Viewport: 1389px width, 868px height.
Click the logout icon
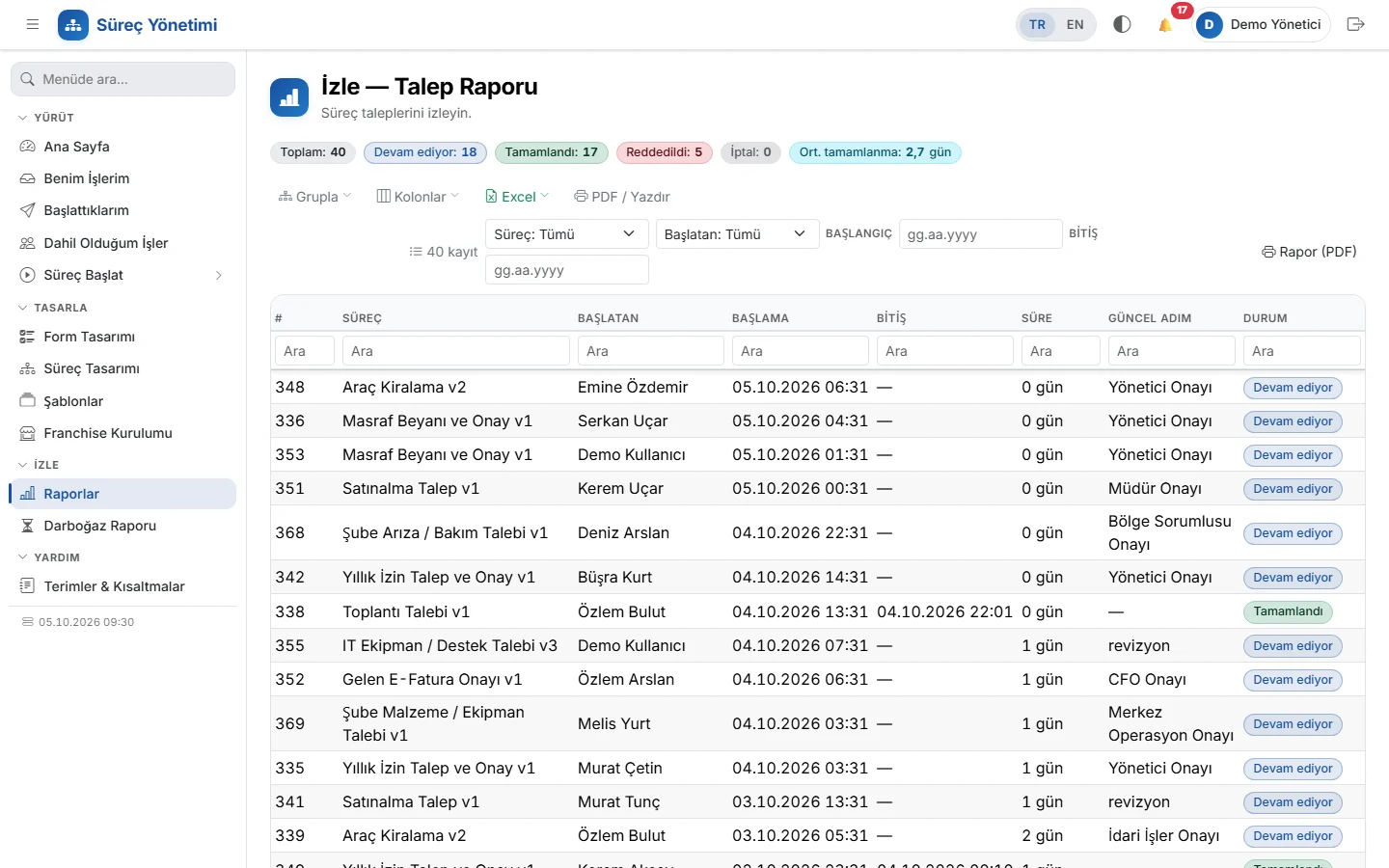pyautogui.click(x=1355, y=24)
